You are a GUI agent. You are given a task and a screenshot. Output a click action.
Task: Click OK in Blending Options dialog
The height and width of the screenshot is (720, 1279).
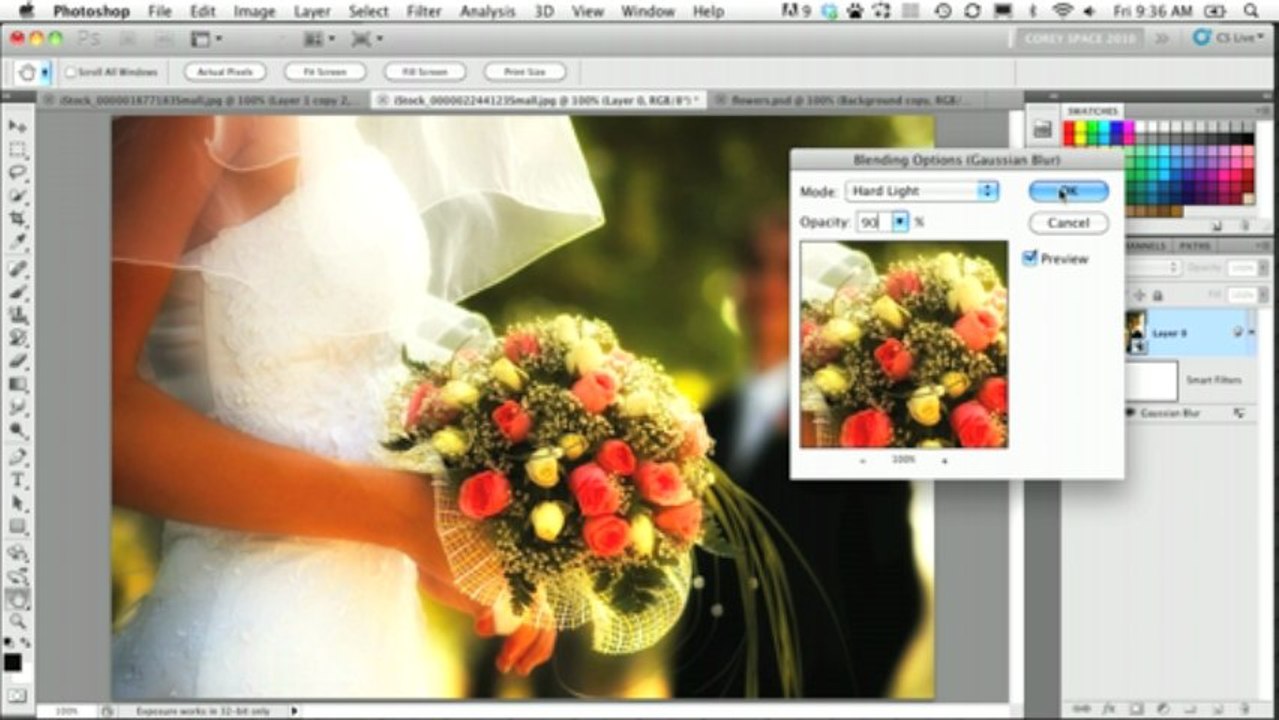(1068, 191)
